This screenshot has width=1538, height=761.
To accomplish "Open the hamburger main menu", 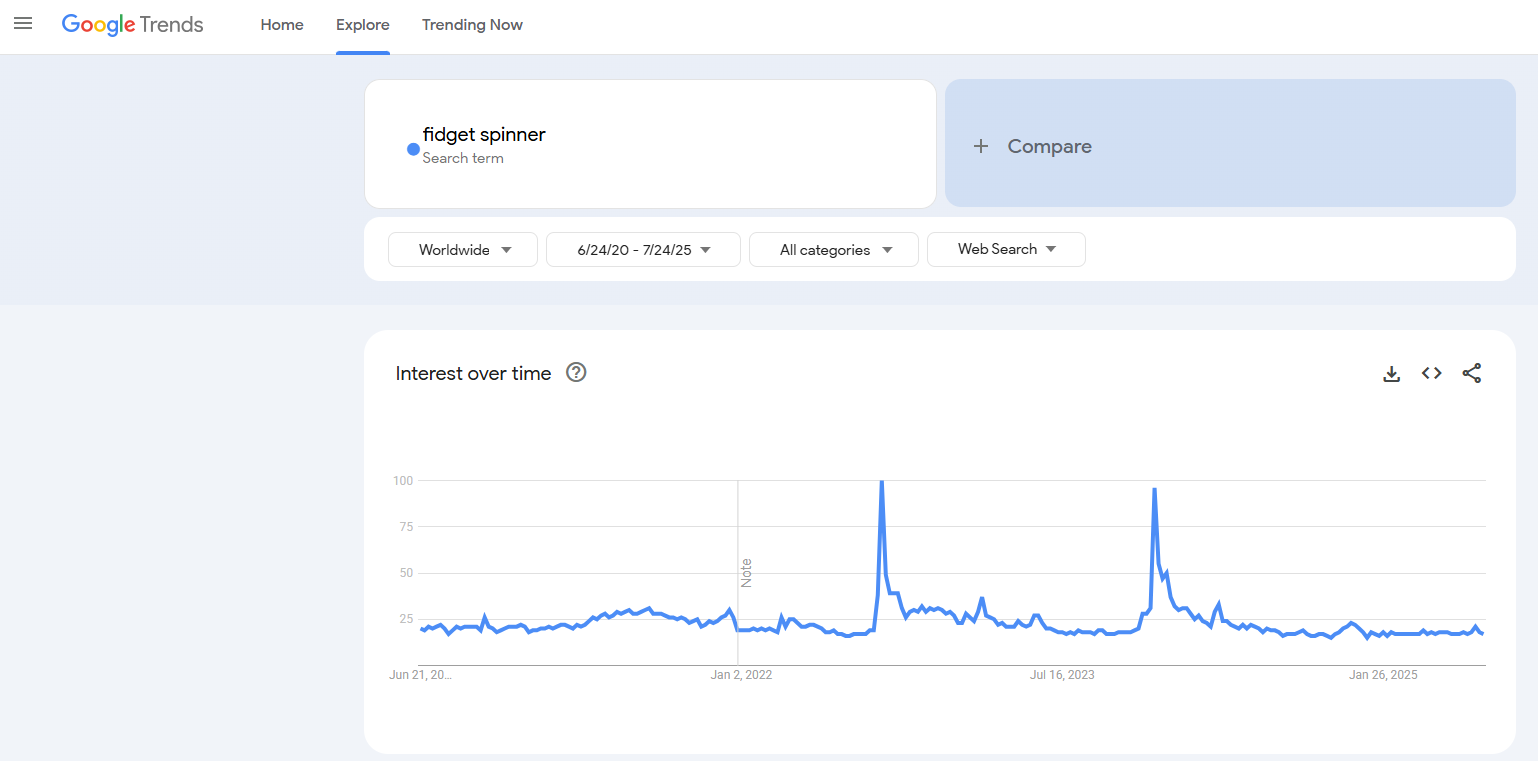I will [x=23, y=24].
